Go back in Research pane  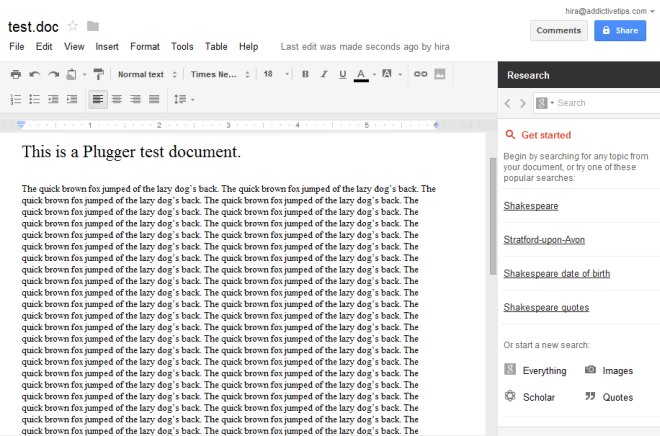[508, 103]
